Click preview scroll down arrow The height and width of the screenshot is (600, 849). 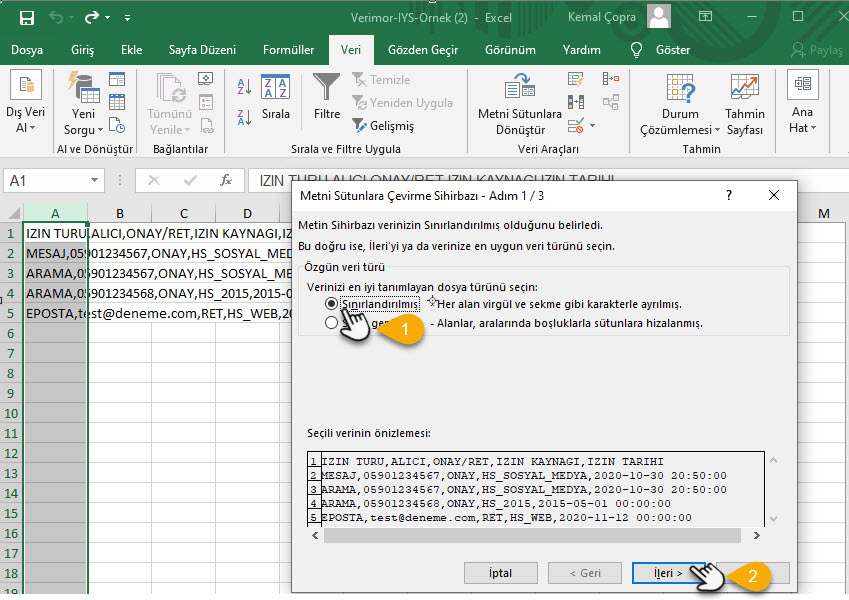pos(773,518)
